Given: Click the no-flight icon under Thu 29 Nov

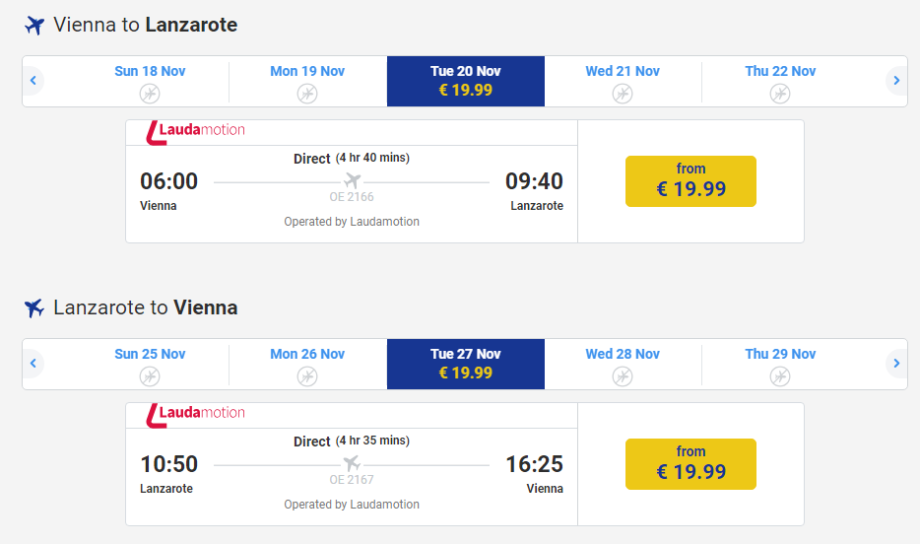Looking at the screenshot, I should tap(780, 377).
